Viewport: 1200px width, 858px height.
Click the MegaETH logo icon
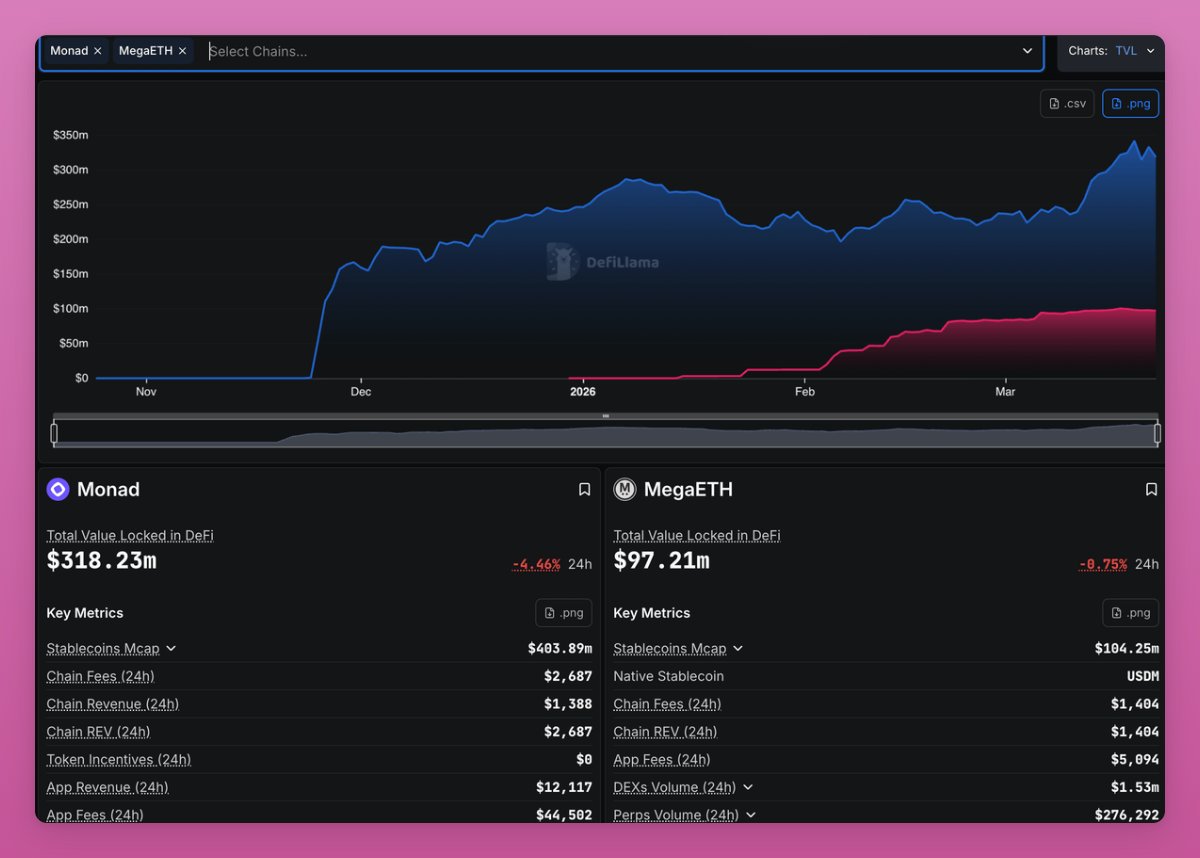coord(625,489)
